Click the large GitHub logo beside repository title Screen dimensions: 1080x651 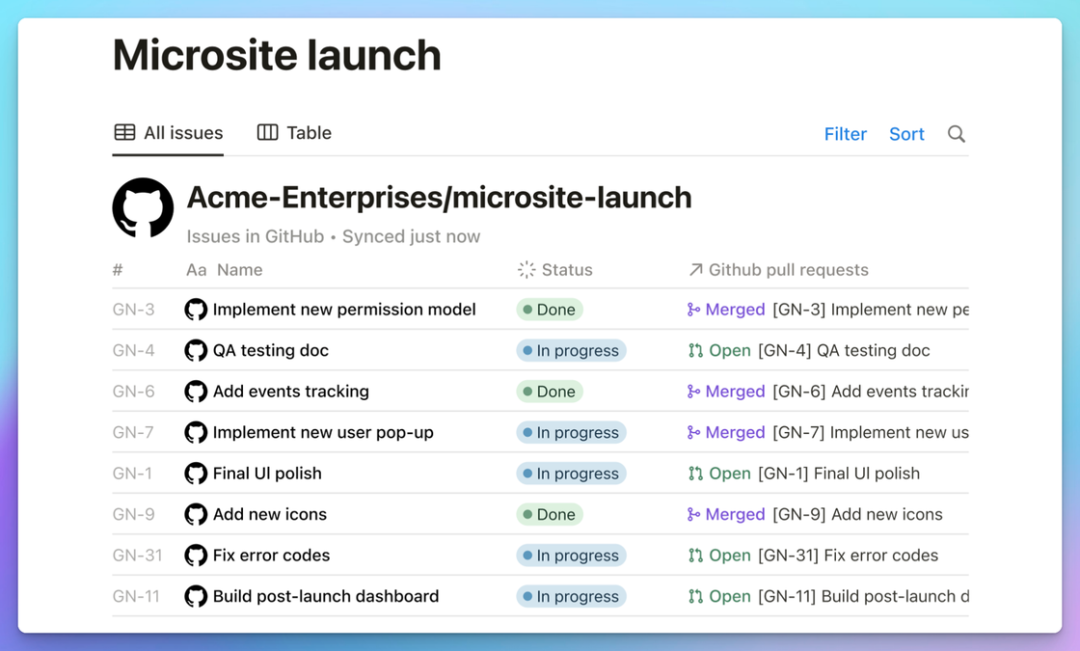(143, 208)
